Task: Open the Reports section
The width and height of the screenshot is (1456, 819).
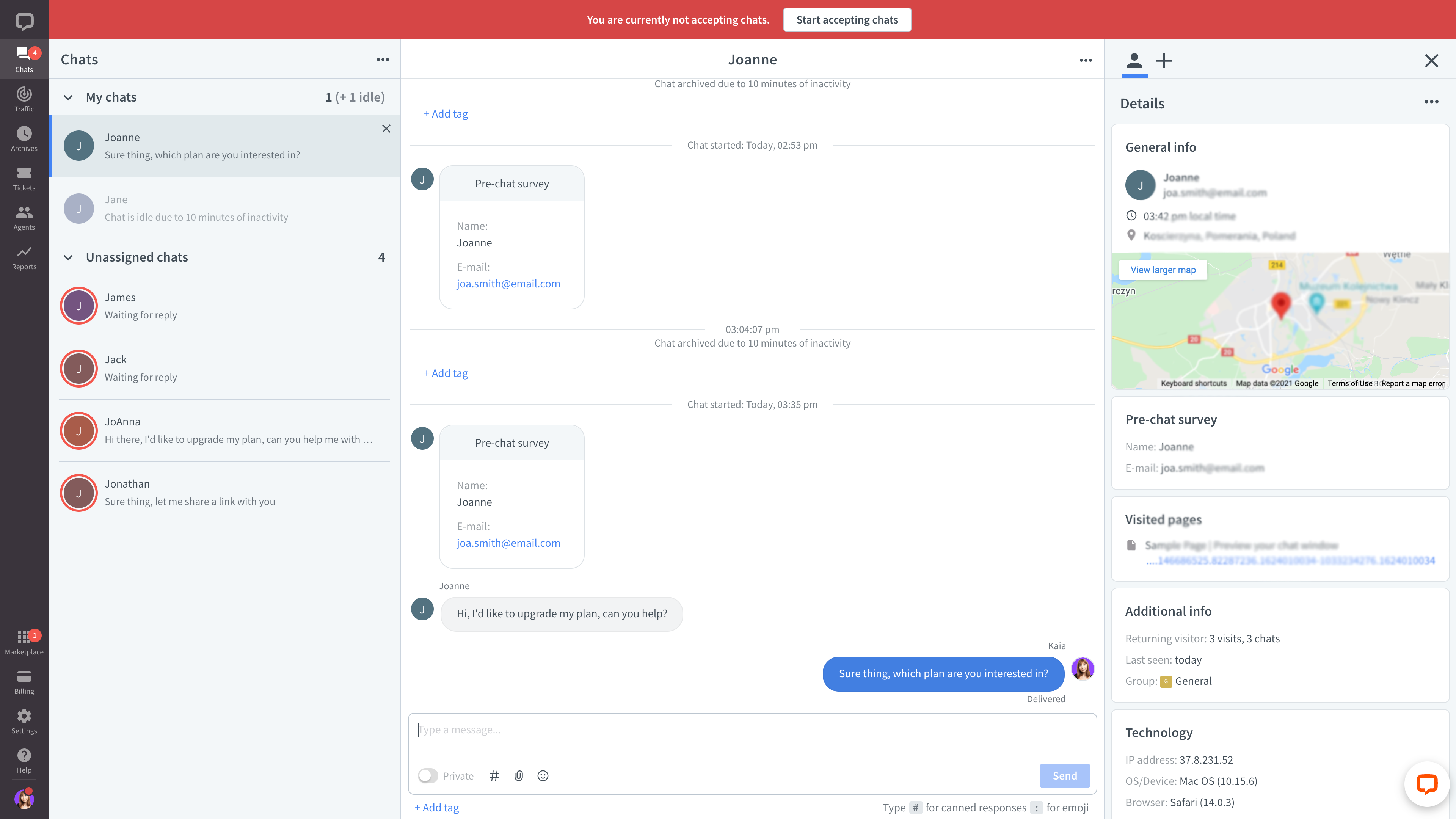Action: [x=24, y=257]
